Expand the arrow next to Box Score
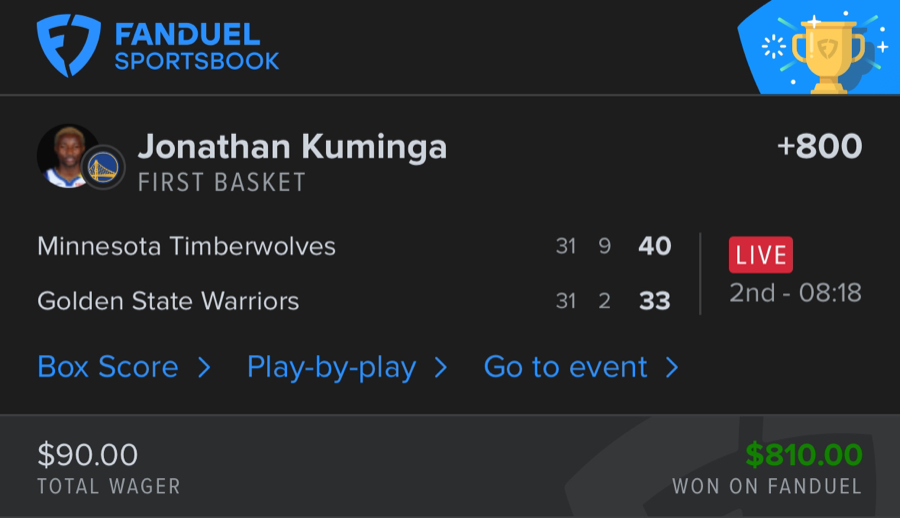The image size is (900, 518). [x=204, y=368]
